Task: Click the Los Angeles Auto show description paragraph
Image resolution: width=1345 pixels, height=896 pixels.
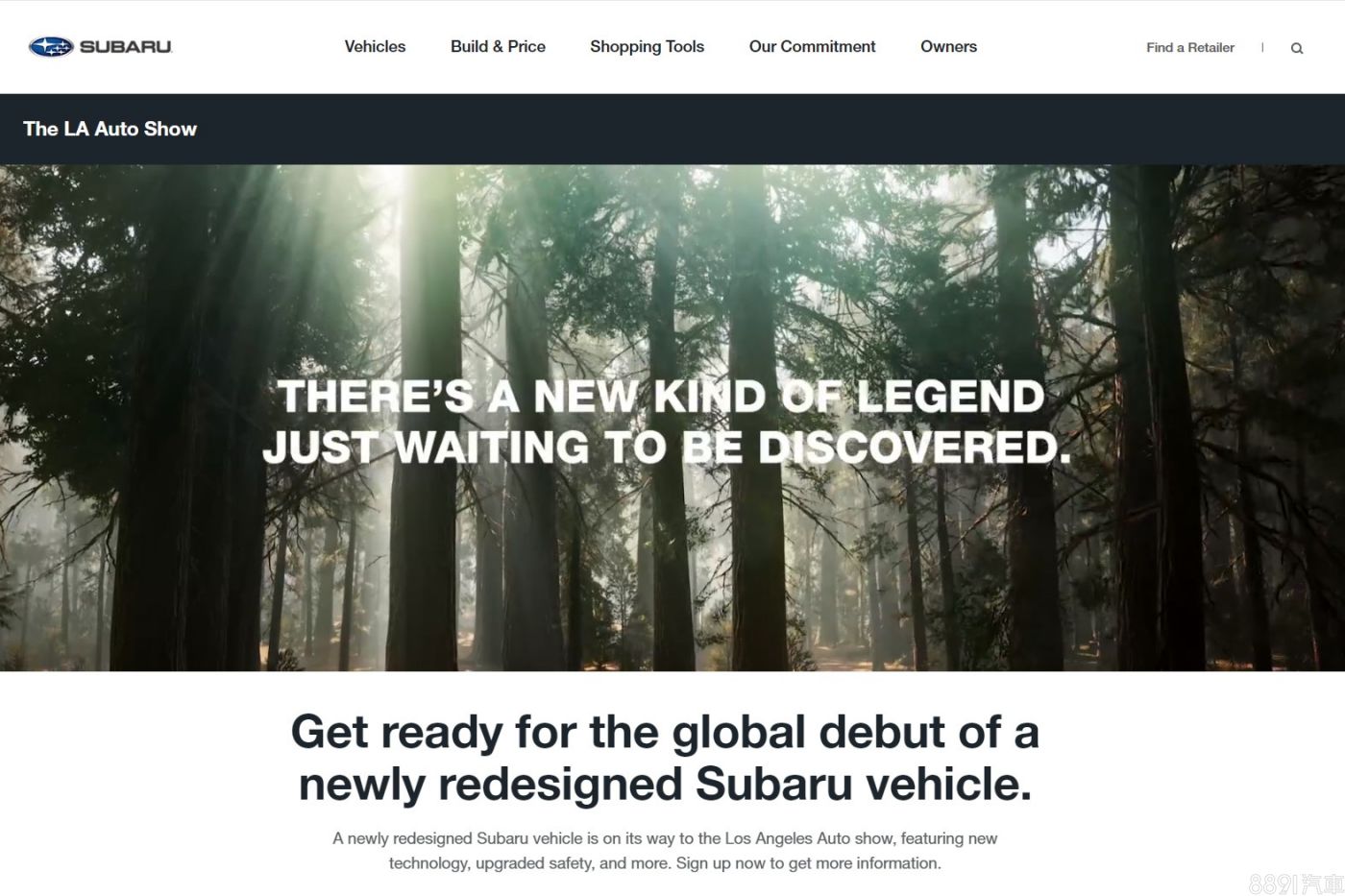Action: [x=665, y=851]
